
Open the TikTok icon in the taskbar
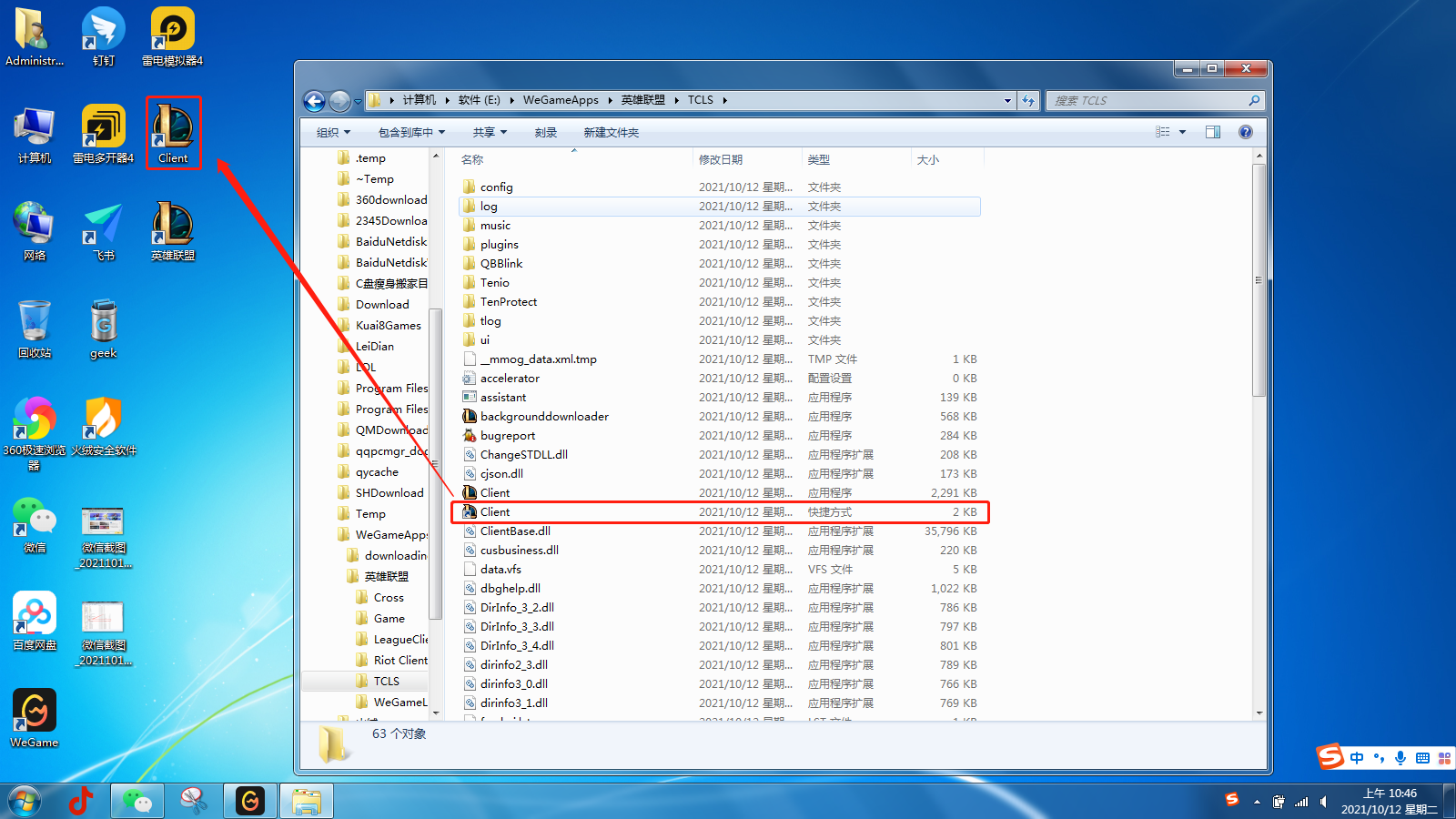(x=80, y=801)
